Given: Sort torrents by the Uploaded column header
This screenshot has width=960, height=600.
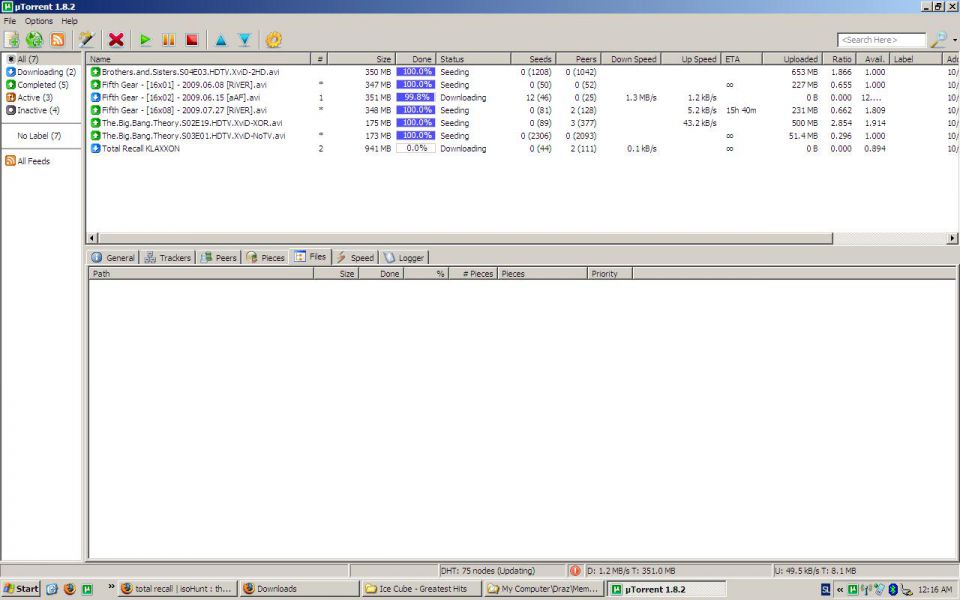Looking at the screenshot, I should coord(792,59).
